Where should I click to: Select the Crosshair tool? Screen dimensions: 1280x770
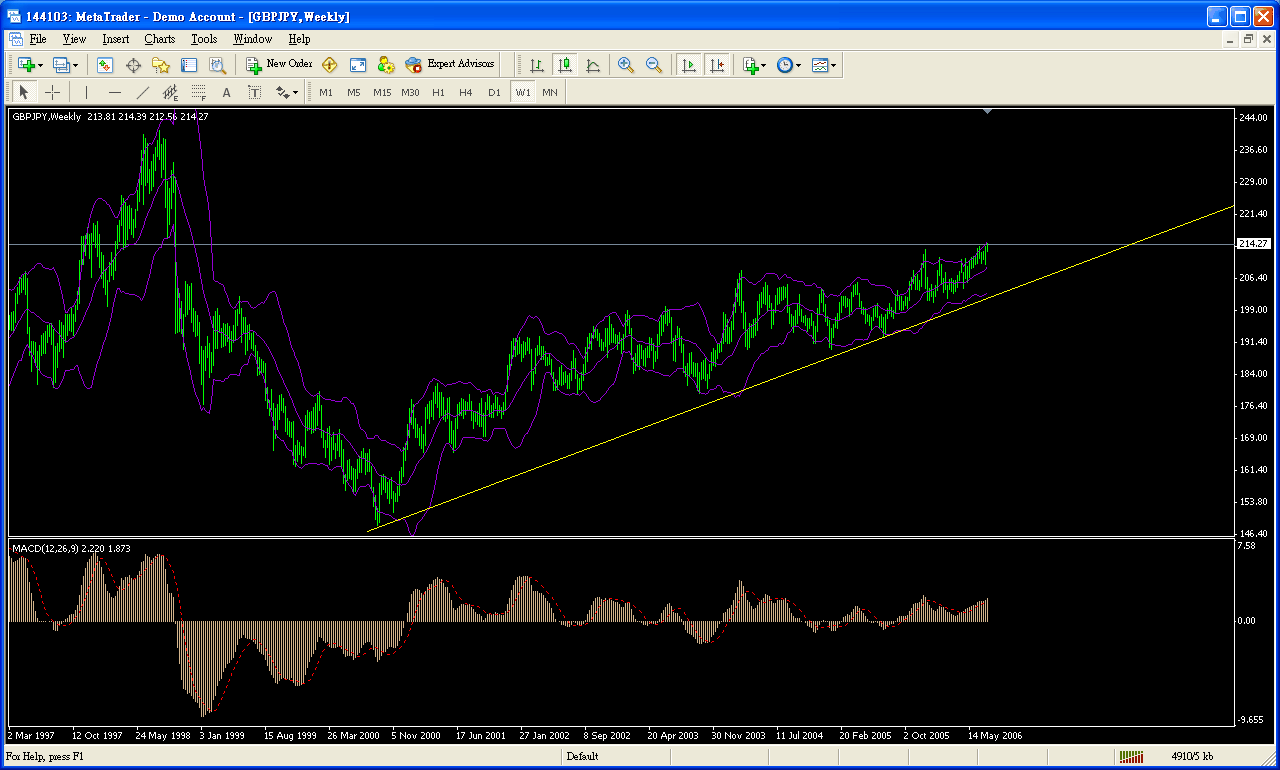point(53,92)
